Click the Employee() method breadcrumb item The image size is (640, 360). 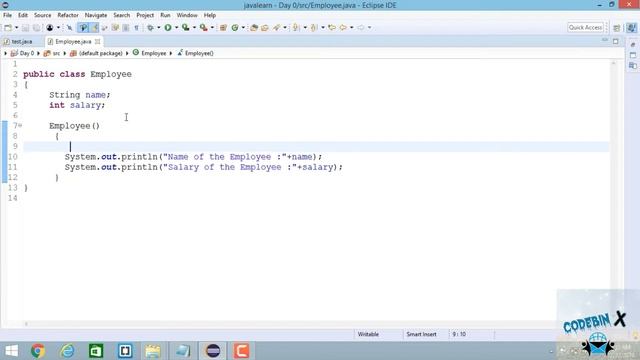196,53
